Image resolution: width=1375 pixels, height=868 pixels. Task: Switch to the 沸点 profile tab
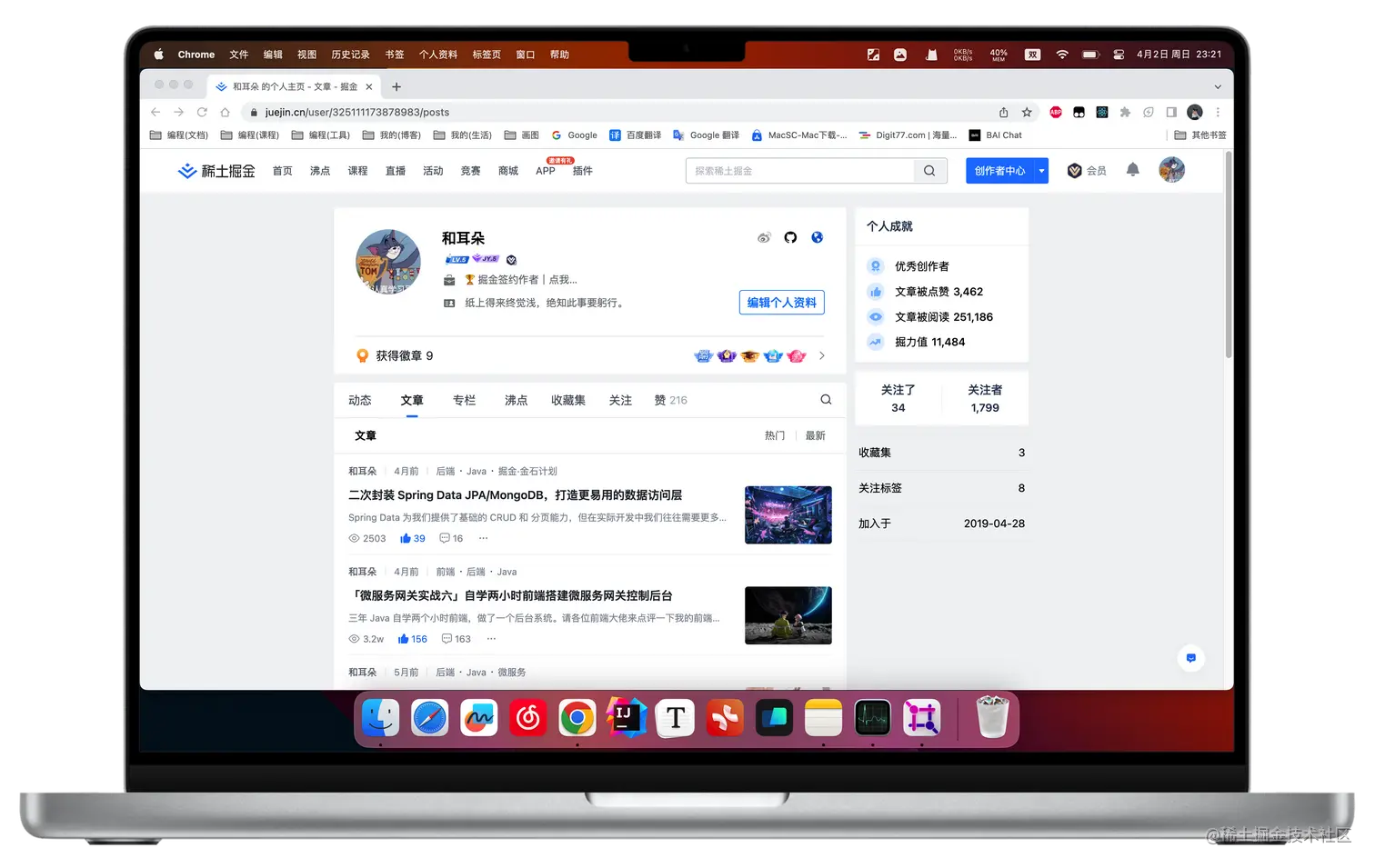coord(517,401)
